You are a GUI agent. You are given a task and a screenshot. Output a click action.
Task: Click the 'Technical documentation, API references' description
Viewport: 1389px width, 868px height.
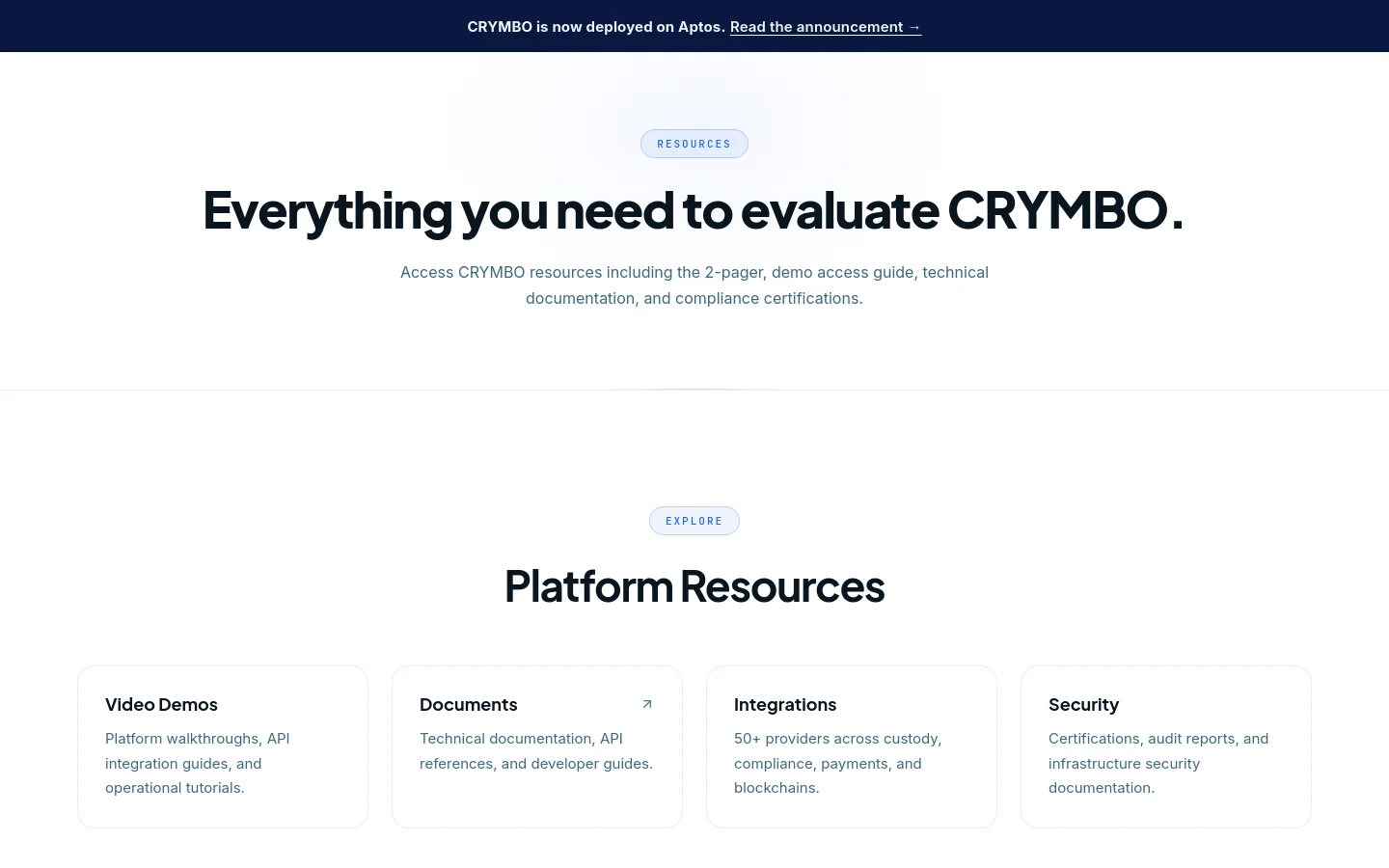(x=536, y=751)
